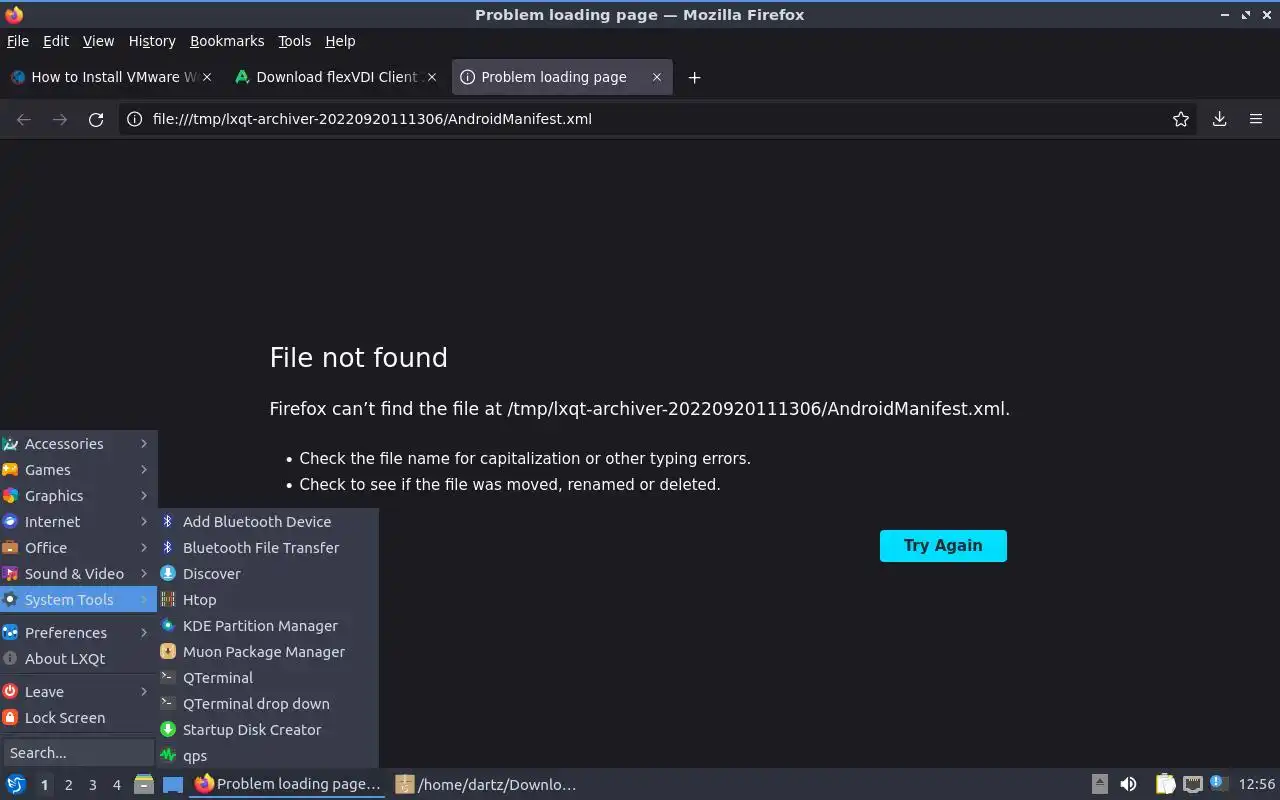Click the back navigation arrow
Screen dimensions: 1280x800
[24, 119]
